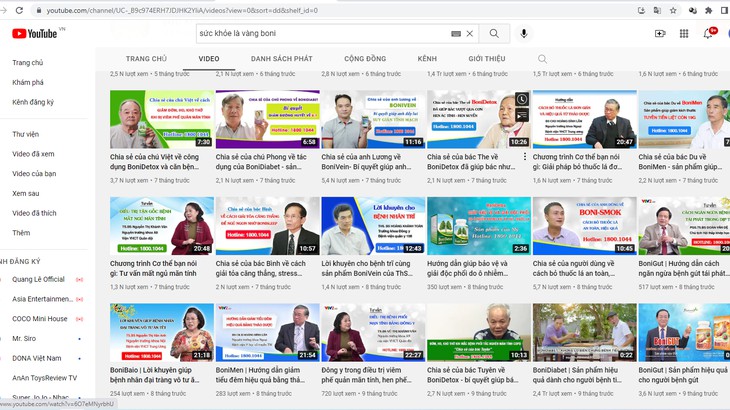Switch to the DANH SÁCH PHÁT tab
The height and width of the screenshot is (410, 730).
[282, 59]
